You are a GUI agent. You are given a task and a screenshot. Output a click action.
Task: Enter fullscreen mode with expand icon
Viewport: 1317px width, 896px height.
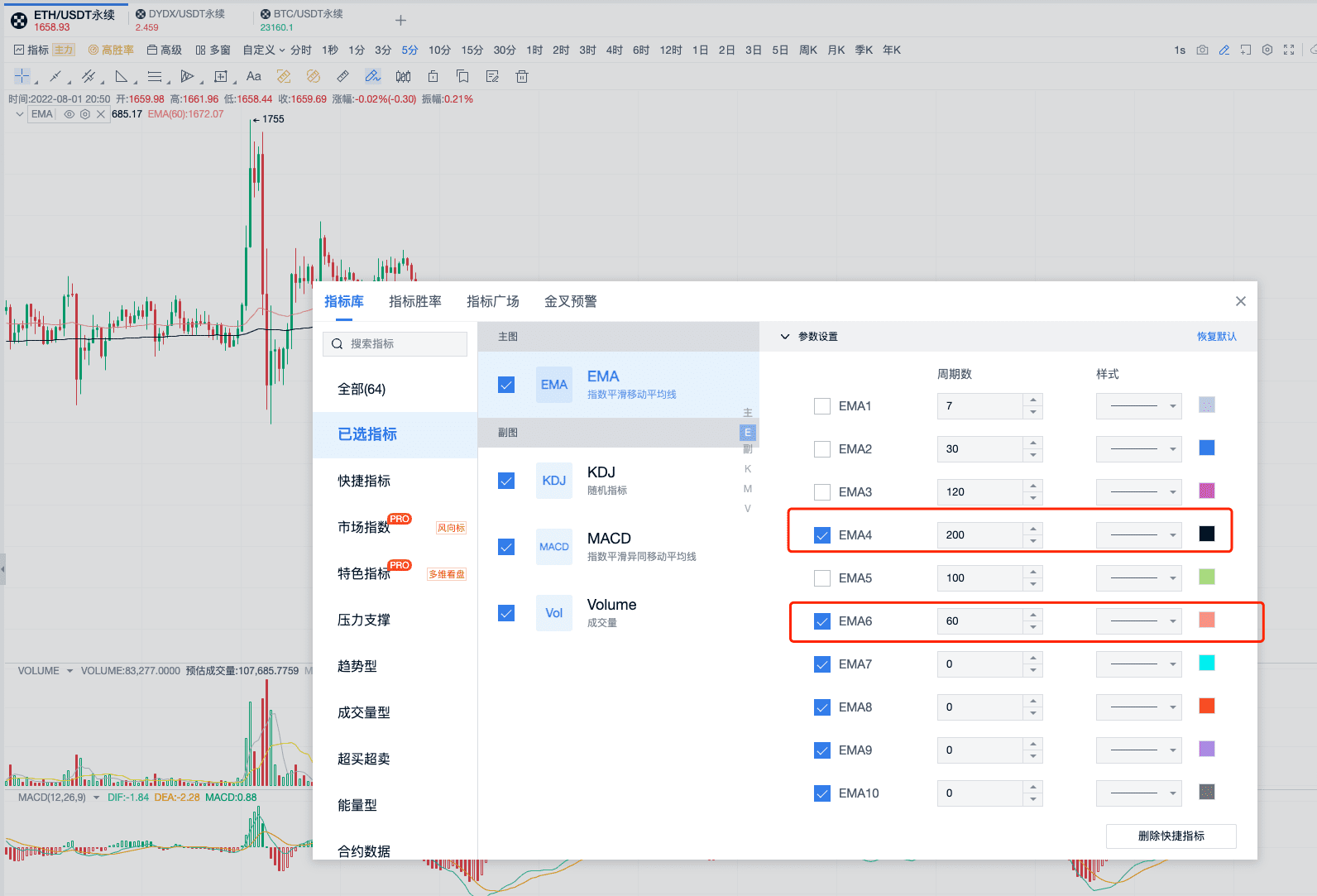pos(1289,50)
